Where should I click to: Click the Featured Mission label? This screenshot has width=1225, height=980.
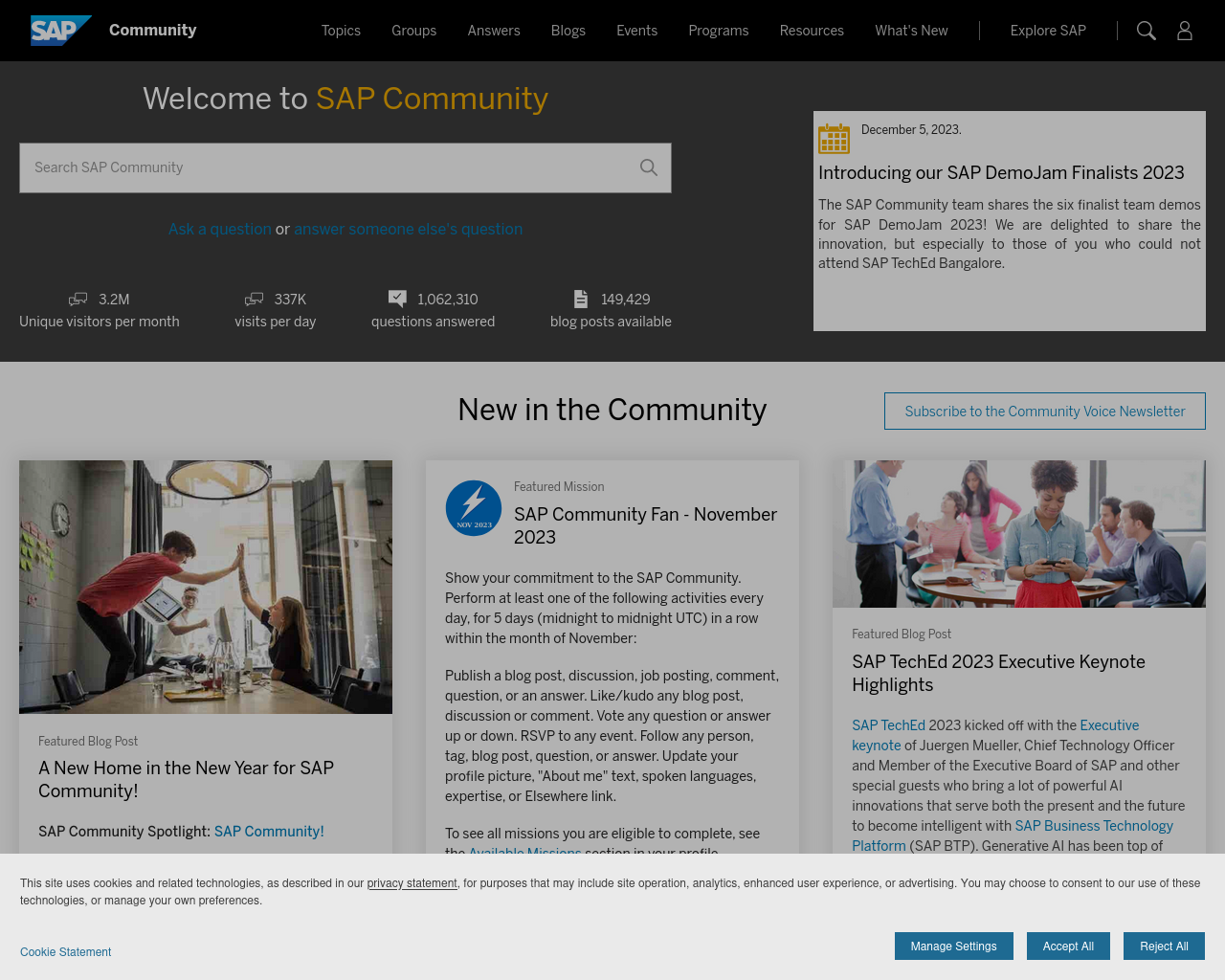pyautogui.click(x=559, y=486)
